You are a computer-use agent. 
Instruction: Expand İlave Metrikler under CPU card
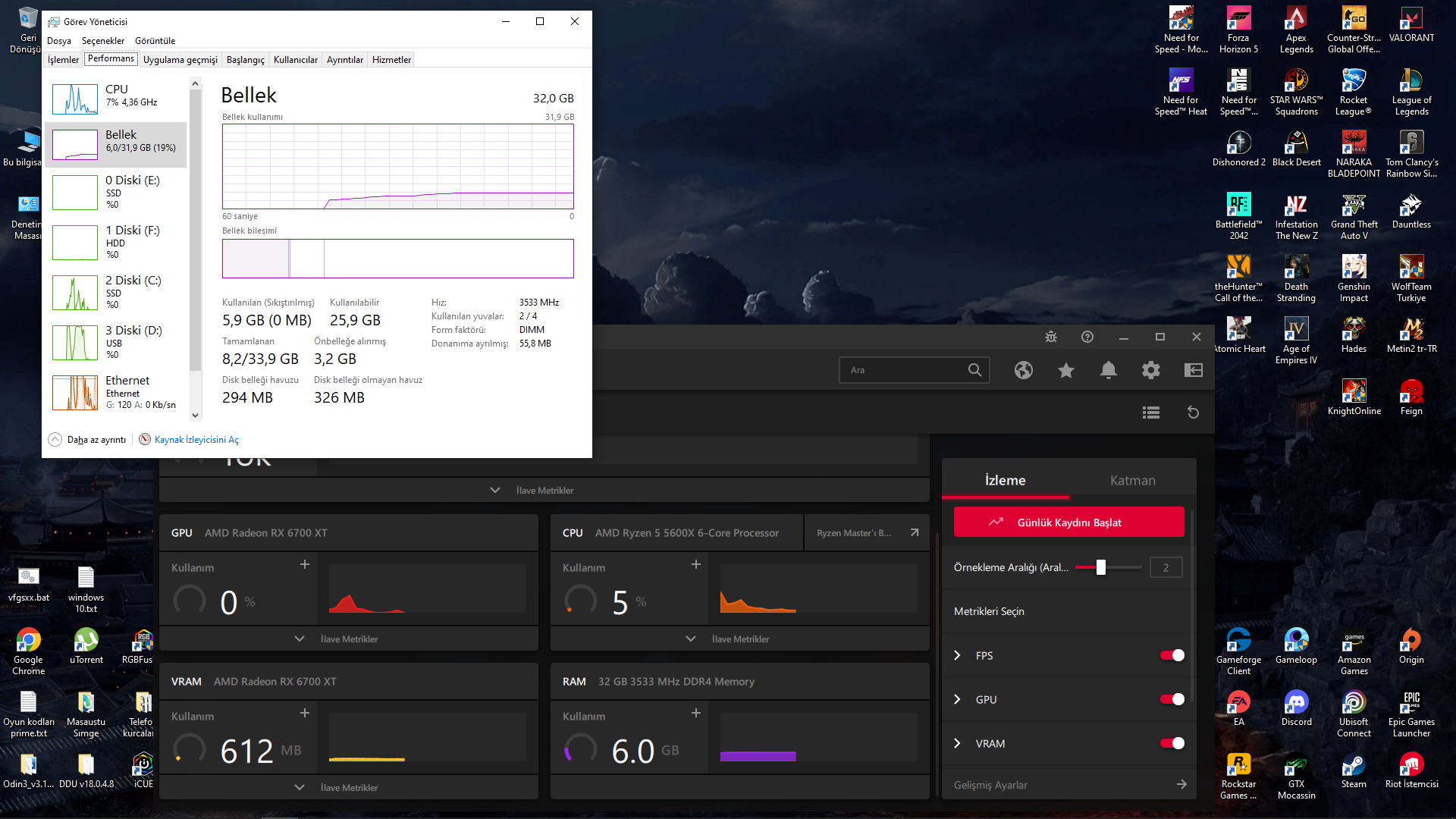[728, 639]
